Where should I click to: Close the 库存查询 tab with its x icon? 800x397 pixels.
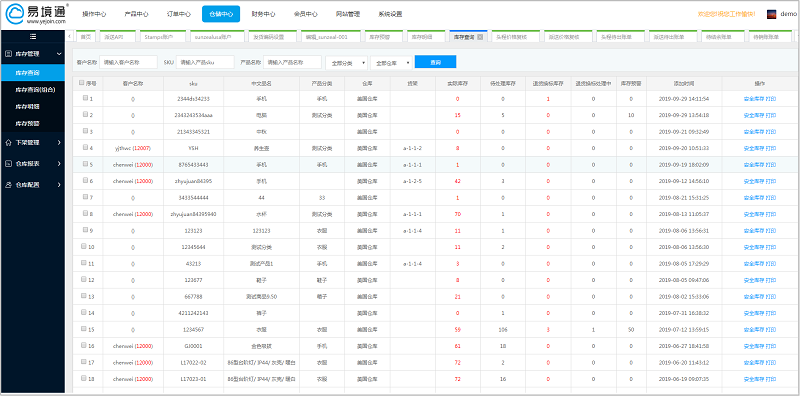click(x=480, y=37)
